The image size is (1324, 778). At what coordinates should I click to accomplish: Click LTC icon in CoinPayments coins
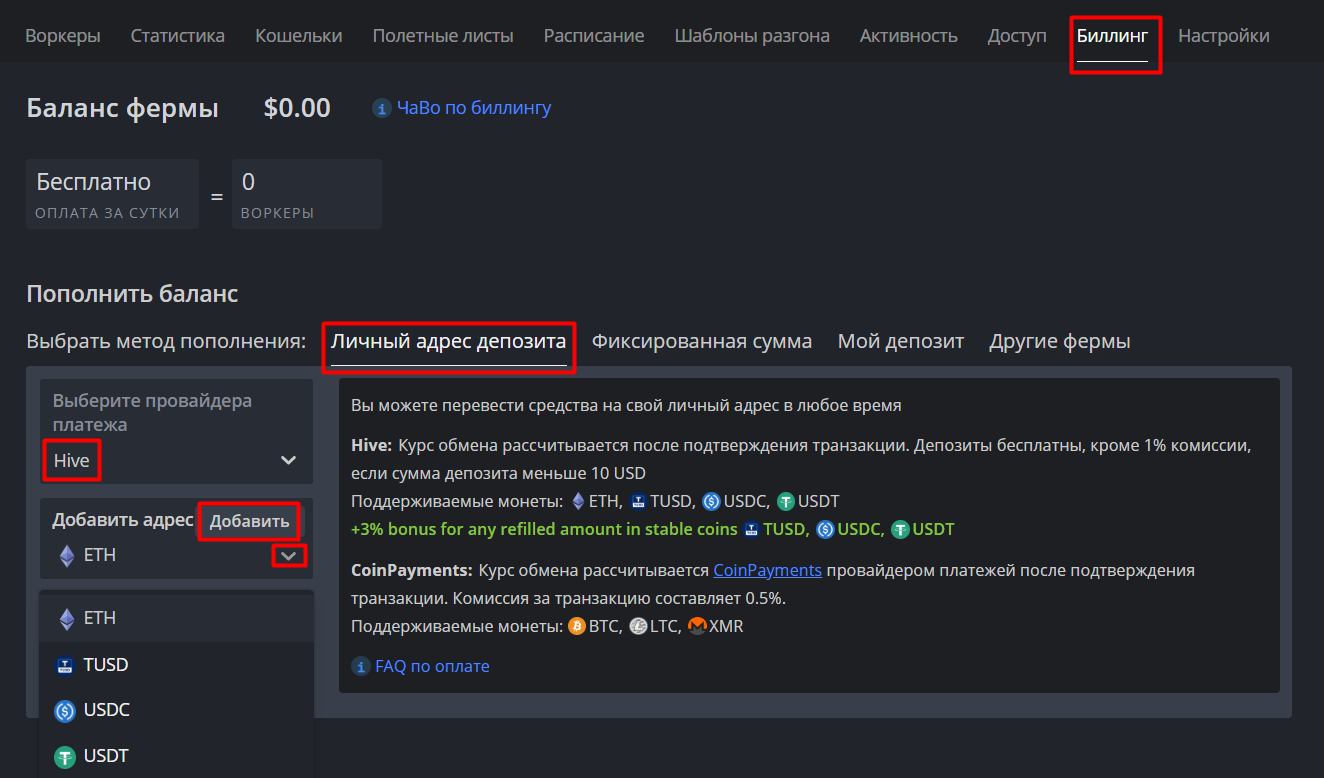pos(638,627)
